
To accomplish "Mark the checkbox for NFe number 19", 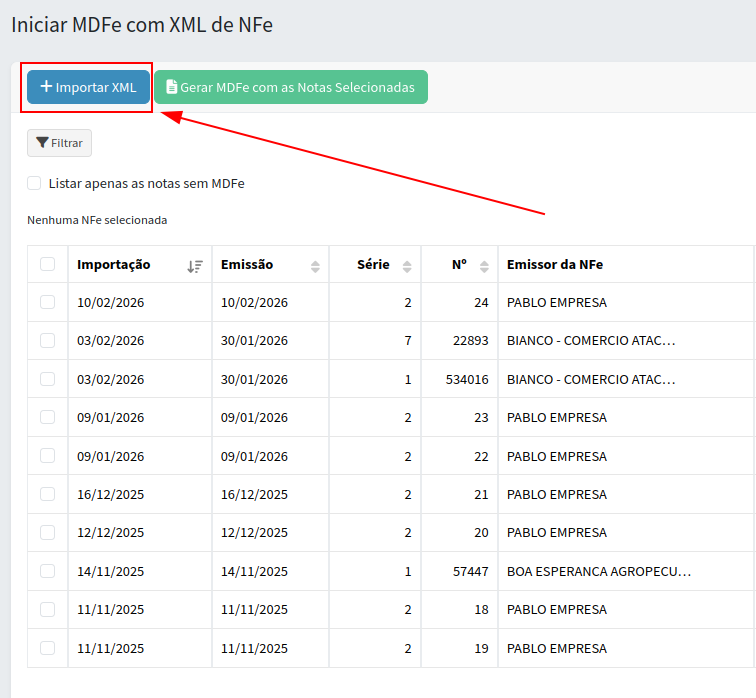I will point(47,648).
